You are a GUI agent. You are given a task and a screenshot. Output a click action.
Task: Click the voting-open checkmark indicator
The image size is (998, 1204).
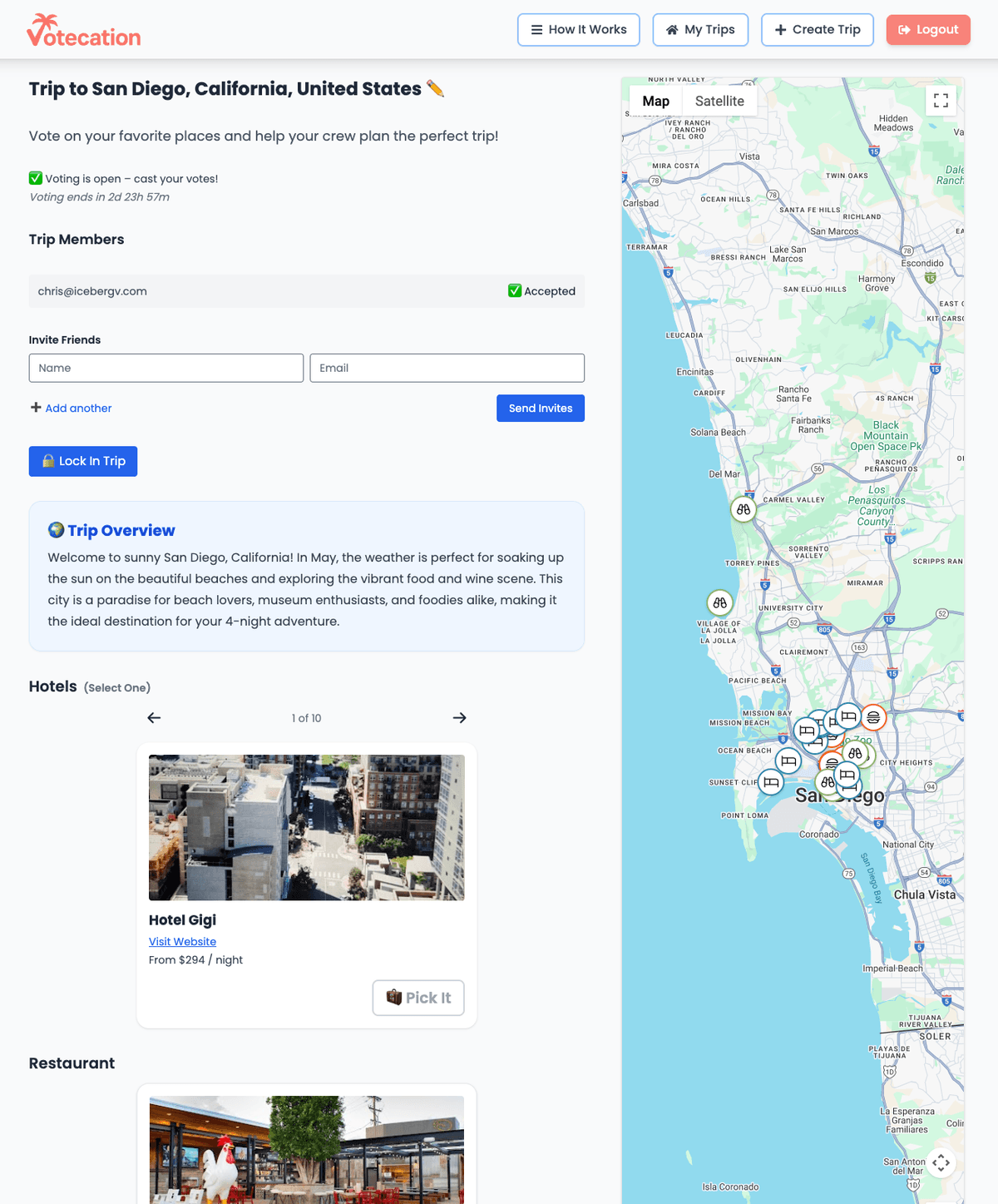coord(35,178)
